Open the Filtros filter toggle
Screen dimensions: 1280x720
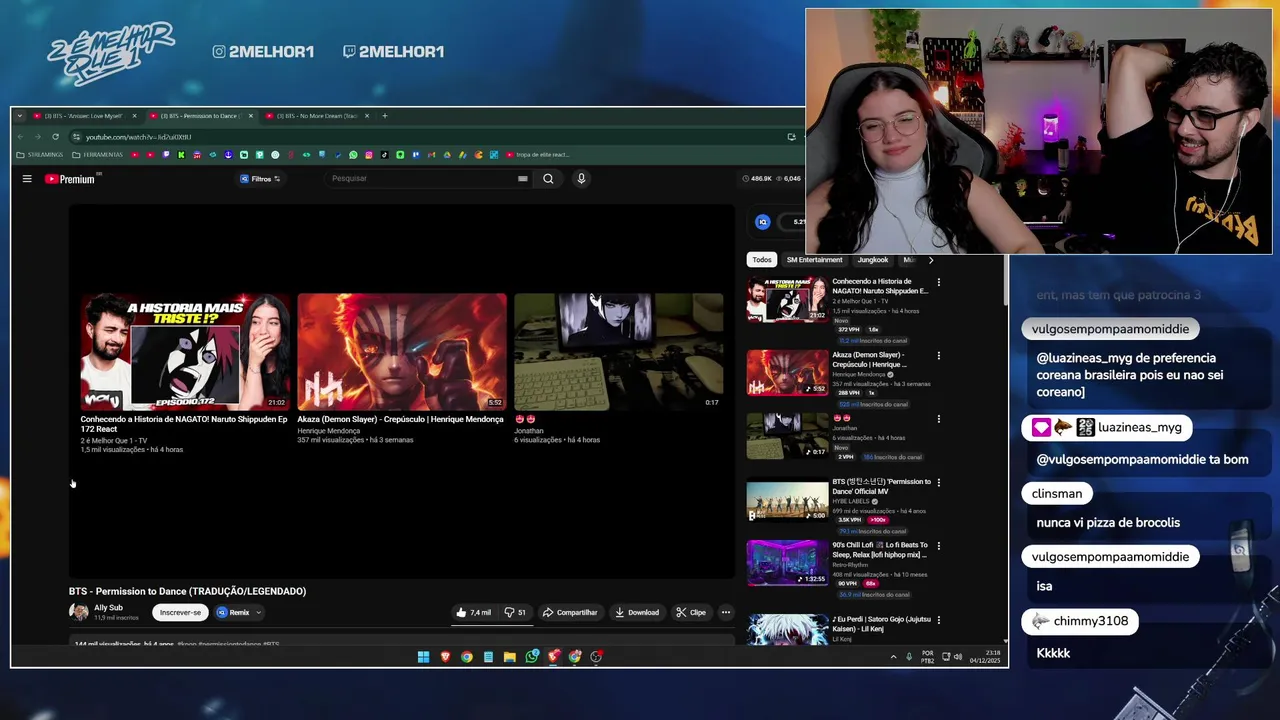point(260,179)
